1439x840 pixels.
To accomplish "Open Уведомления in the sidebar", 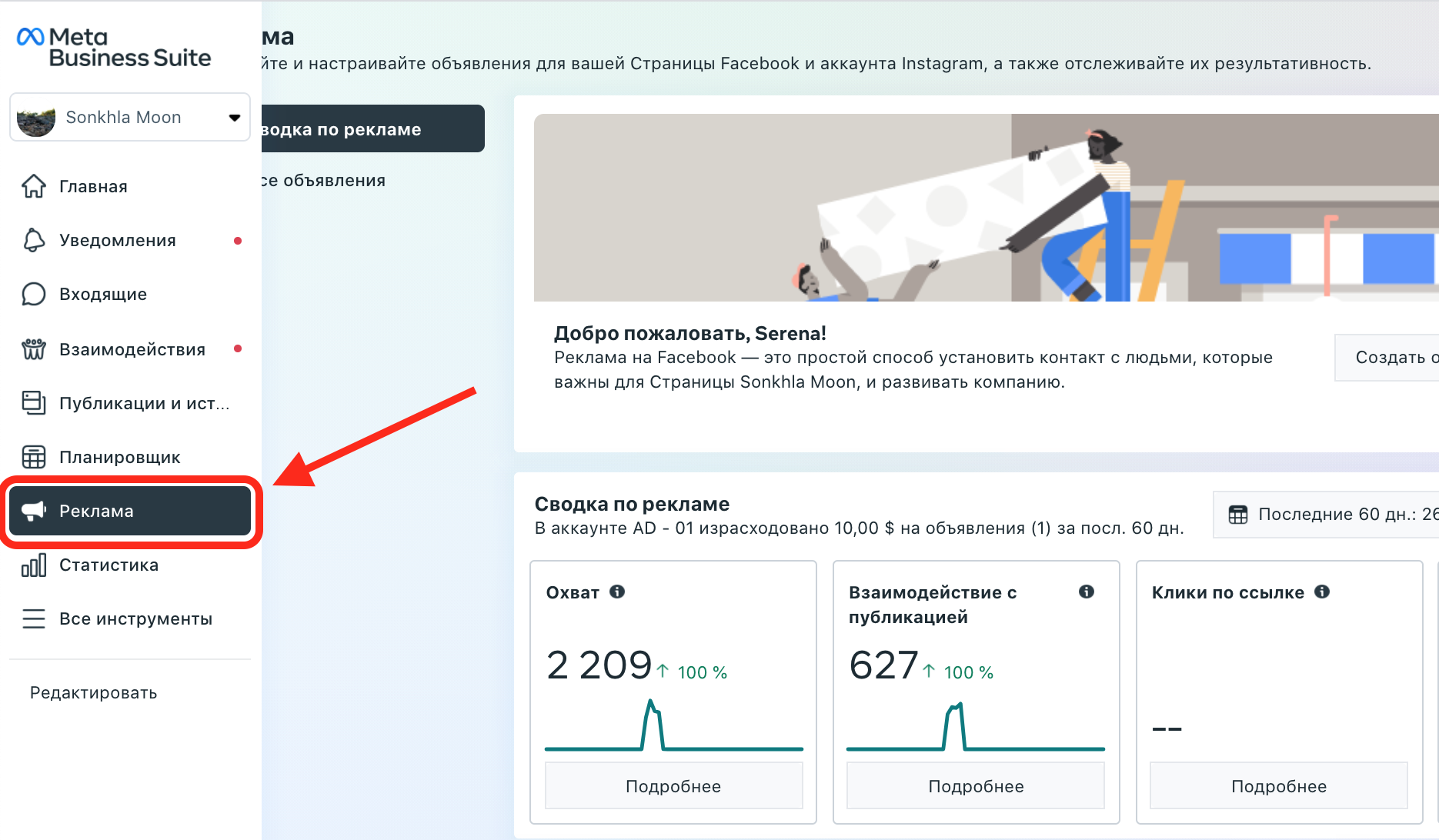I will (x=130, y=240).
